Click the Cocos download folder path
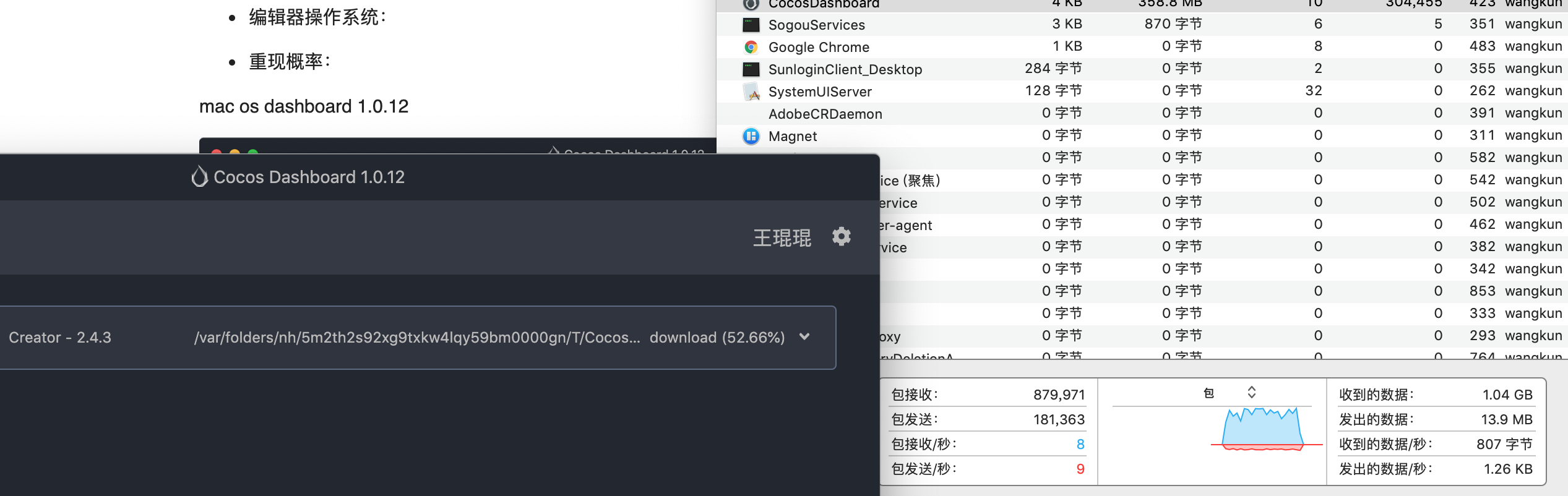This screenshot has height=496, width=1568. tap(416, 338)
